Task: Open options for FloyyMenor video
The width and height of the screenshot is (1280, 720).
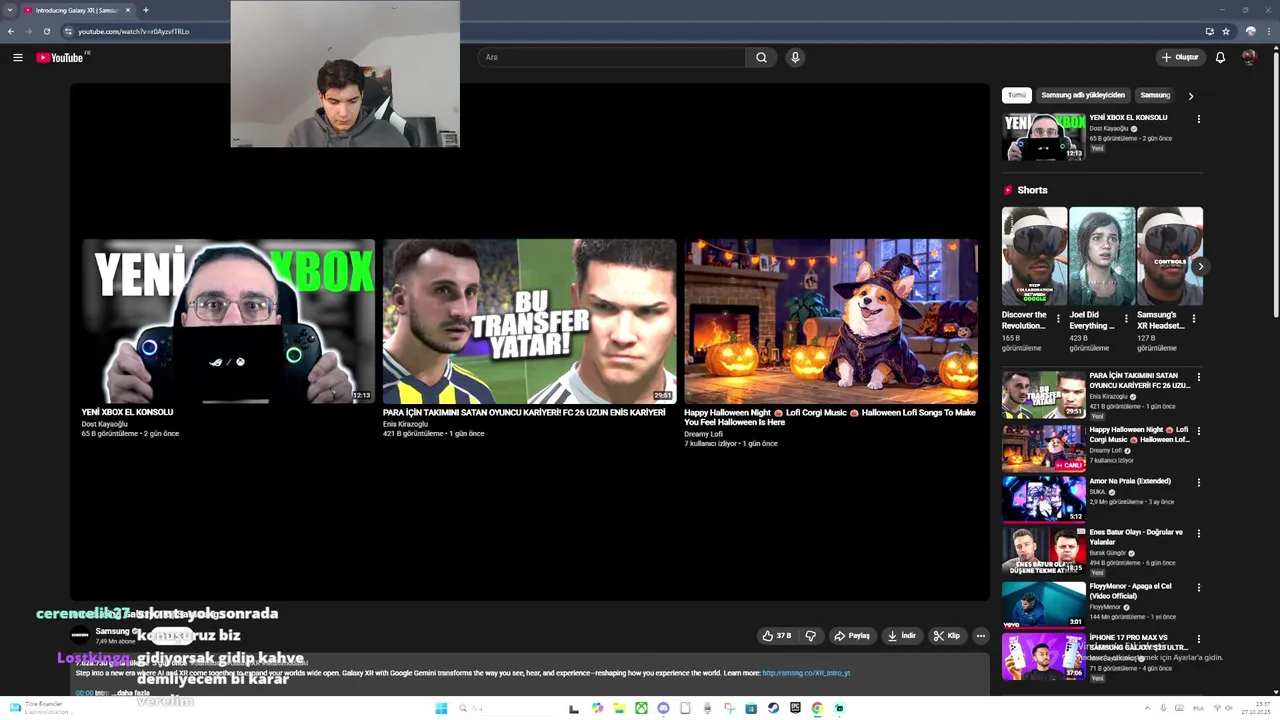Action: click(1198, 588)
